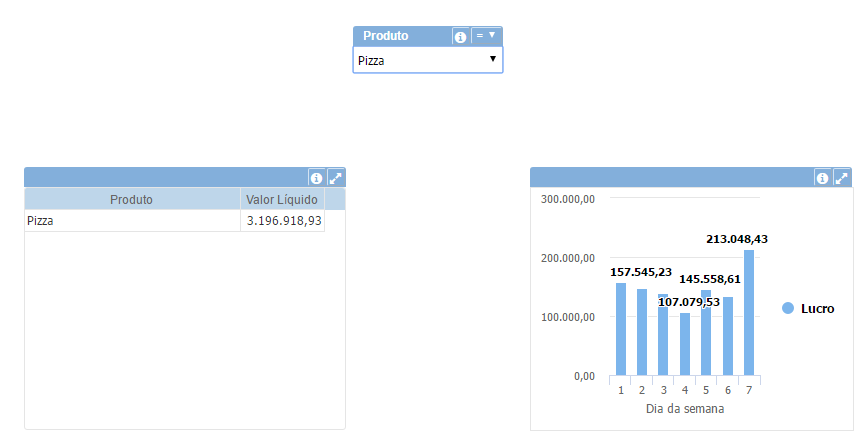865x445 pixels.
Task: Click the info icon on the table panel
Action: [x=317, y=178]
